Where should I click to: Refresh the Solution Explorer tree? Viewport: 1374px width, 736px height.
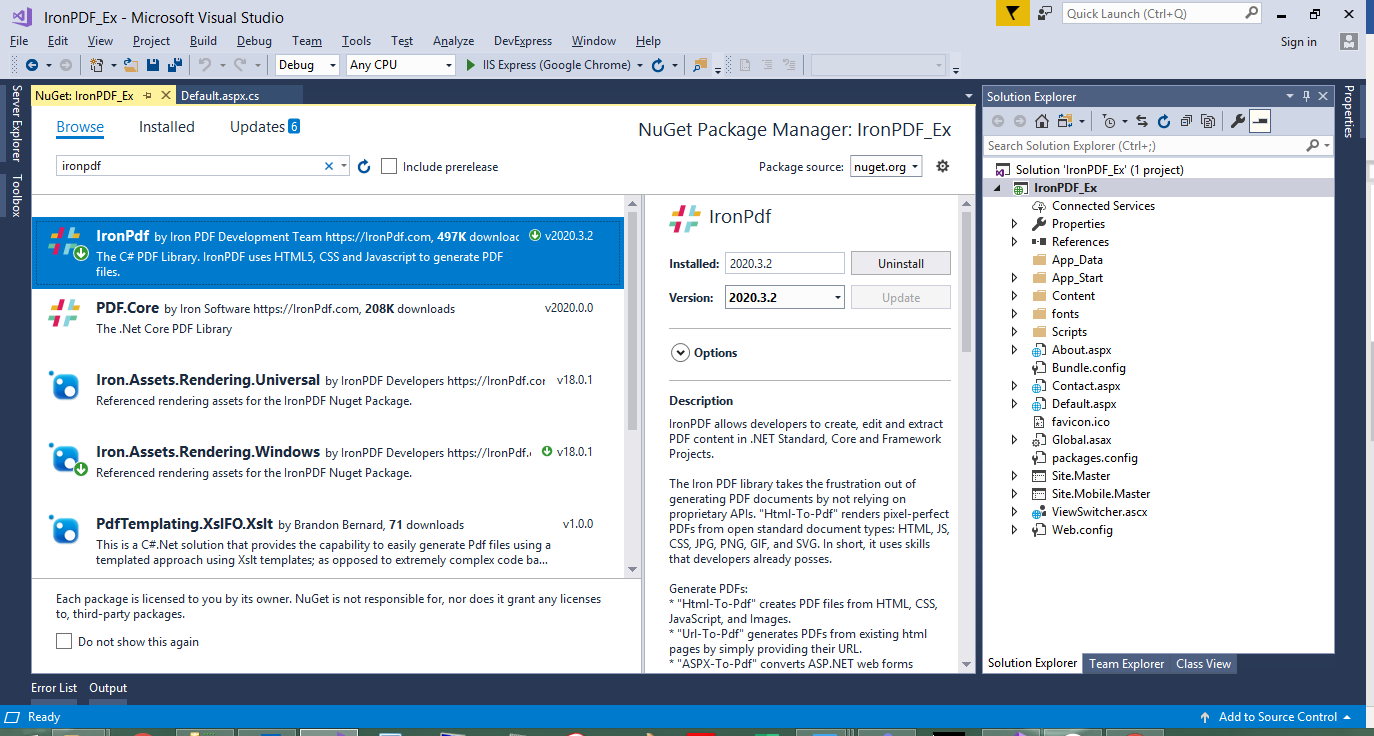click(x=1164, y=121)
